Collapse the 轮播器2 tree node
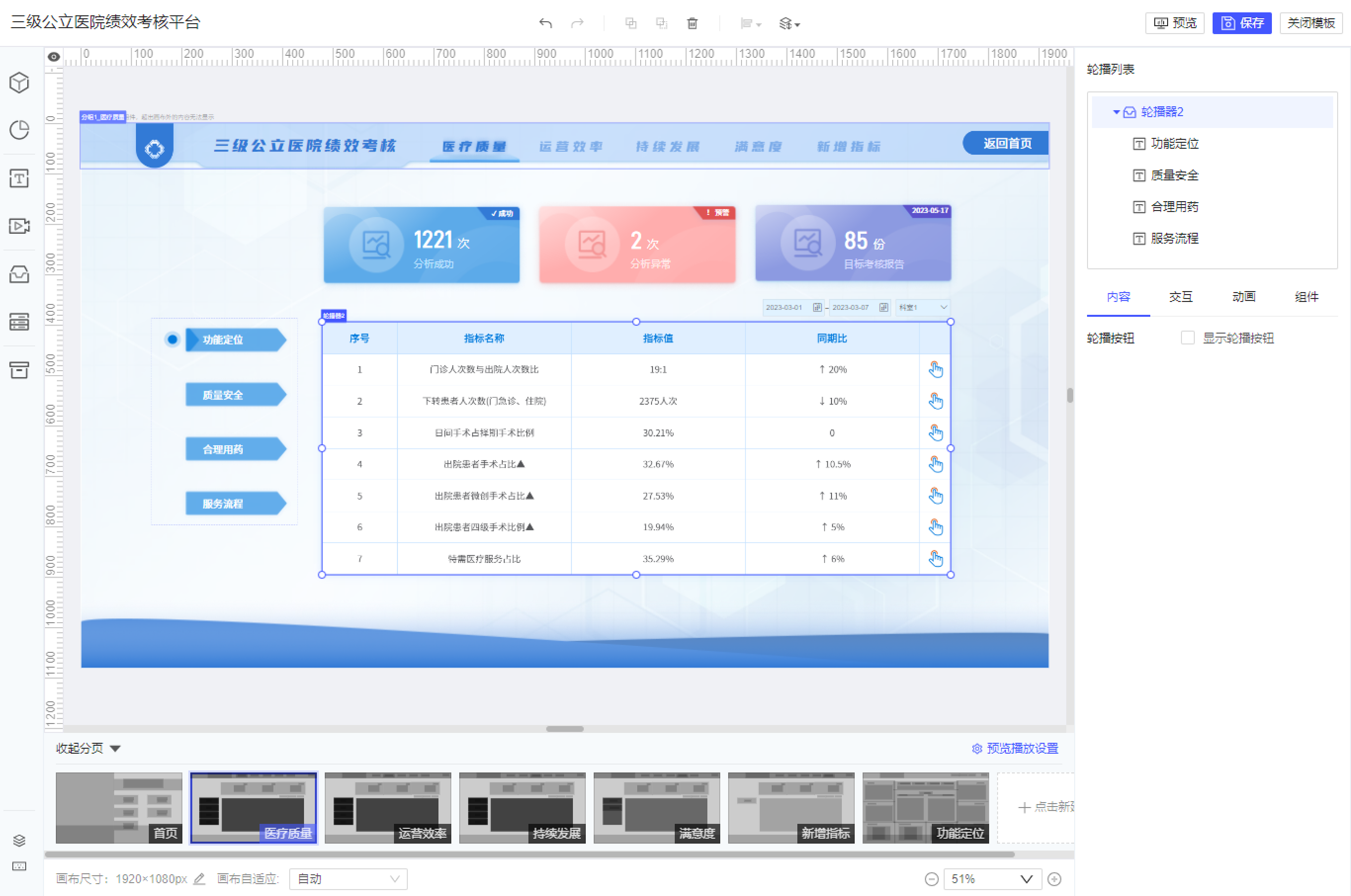The height and width of the screenshot is (896, 1351). pos(1116,112)
